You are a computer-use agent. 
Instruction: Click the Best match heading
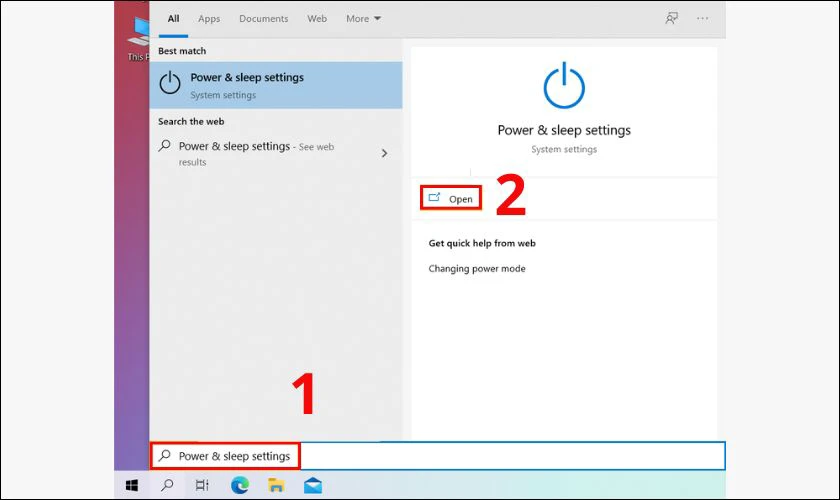(182, 51)
